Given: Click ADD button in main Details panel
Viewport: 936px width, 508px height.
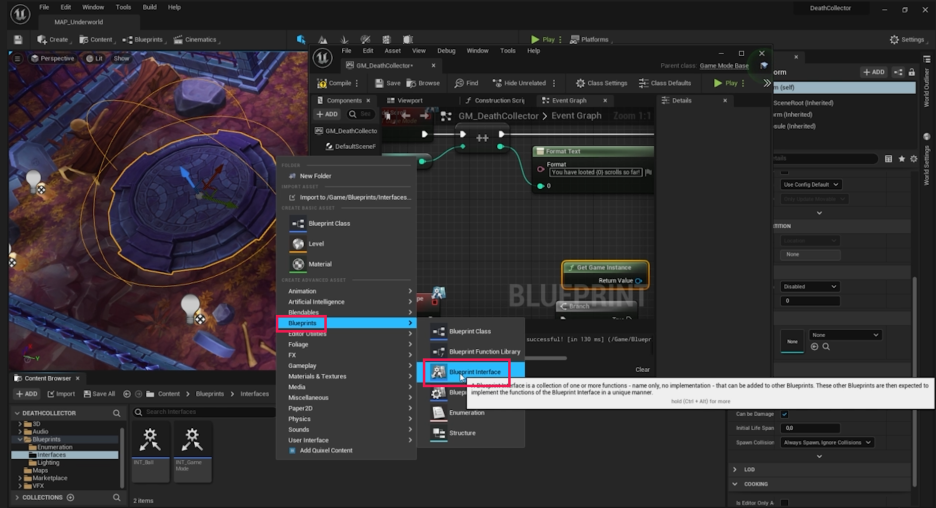Looking at the screenshot, I should tap(873, 72).
